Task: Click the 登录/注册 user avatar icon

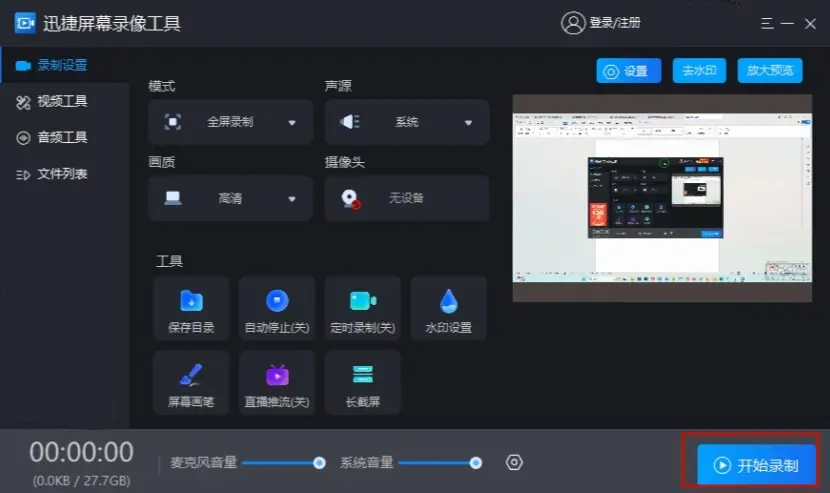Action: pos(573,23)
